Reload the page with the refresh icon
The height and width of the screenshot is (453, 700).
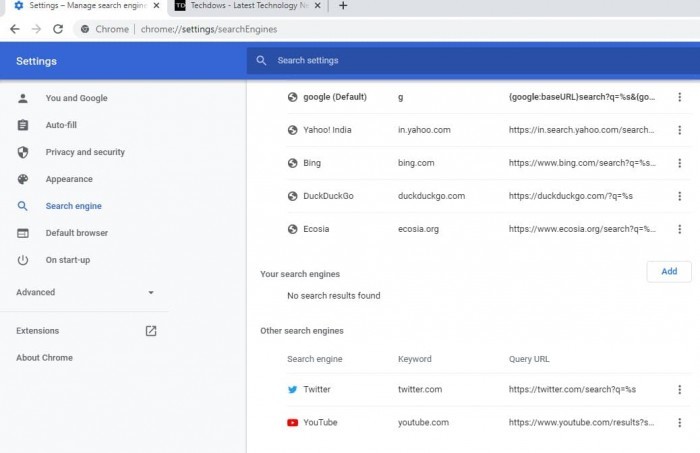58,29
